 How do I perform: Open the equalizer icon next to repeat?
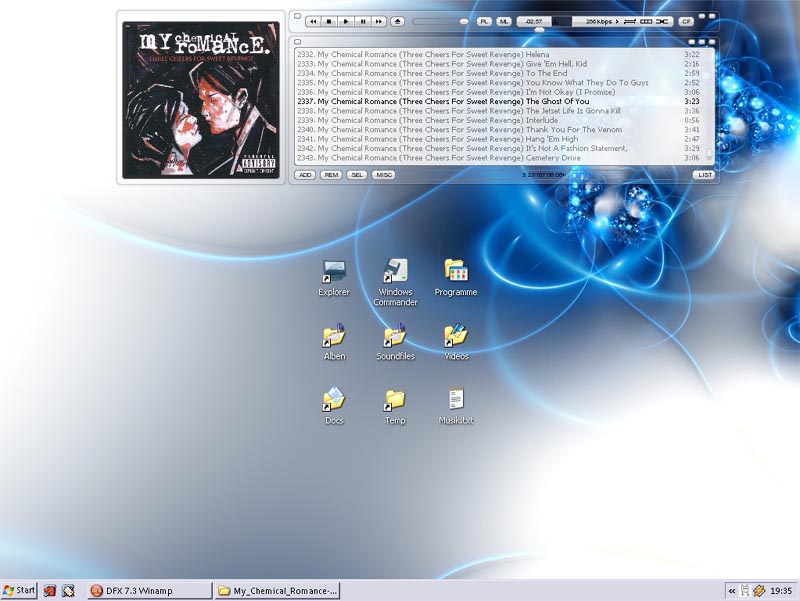[x=646, y=21]
